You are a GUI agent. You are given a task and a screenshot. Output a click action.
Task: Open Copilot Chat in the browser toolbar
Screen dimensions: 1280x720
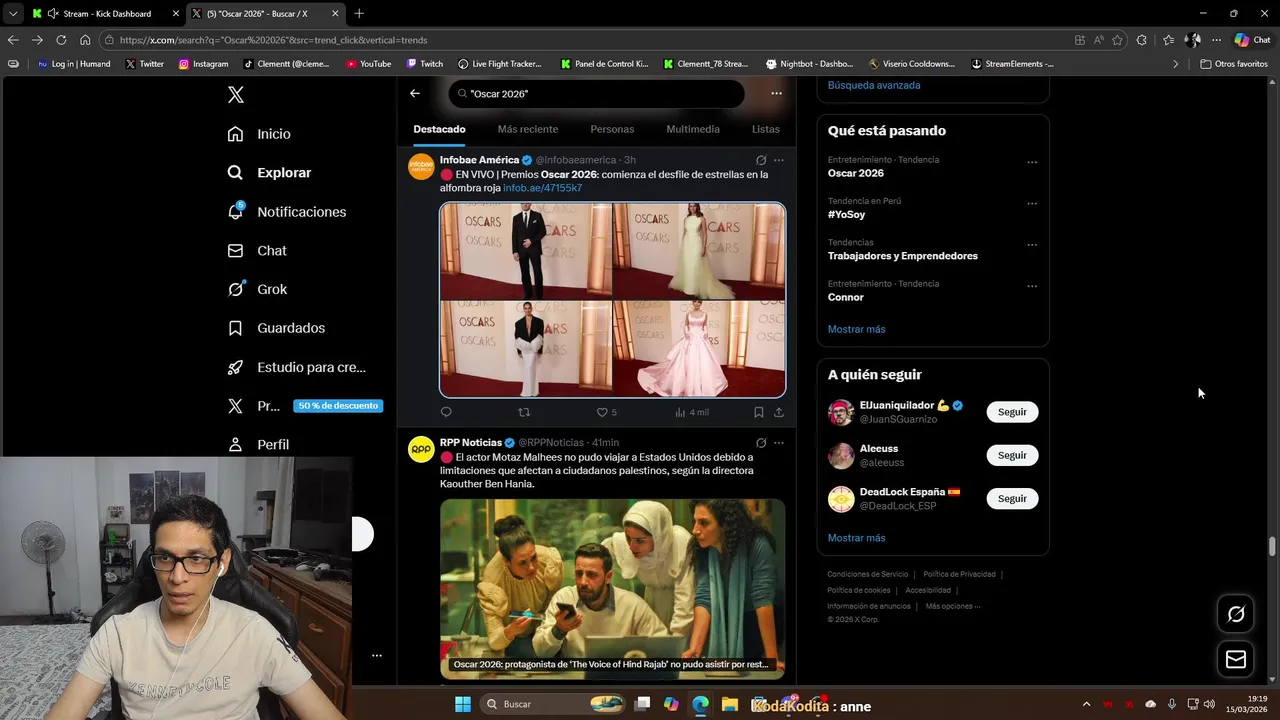coord(1252,40)
